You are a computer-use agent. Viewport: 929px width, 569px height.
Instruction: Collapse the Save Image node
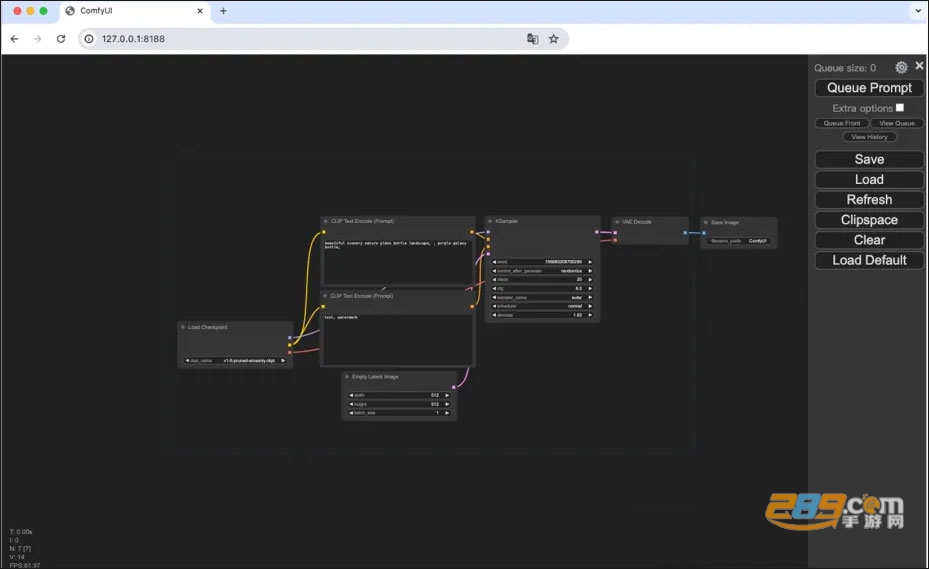706,222
